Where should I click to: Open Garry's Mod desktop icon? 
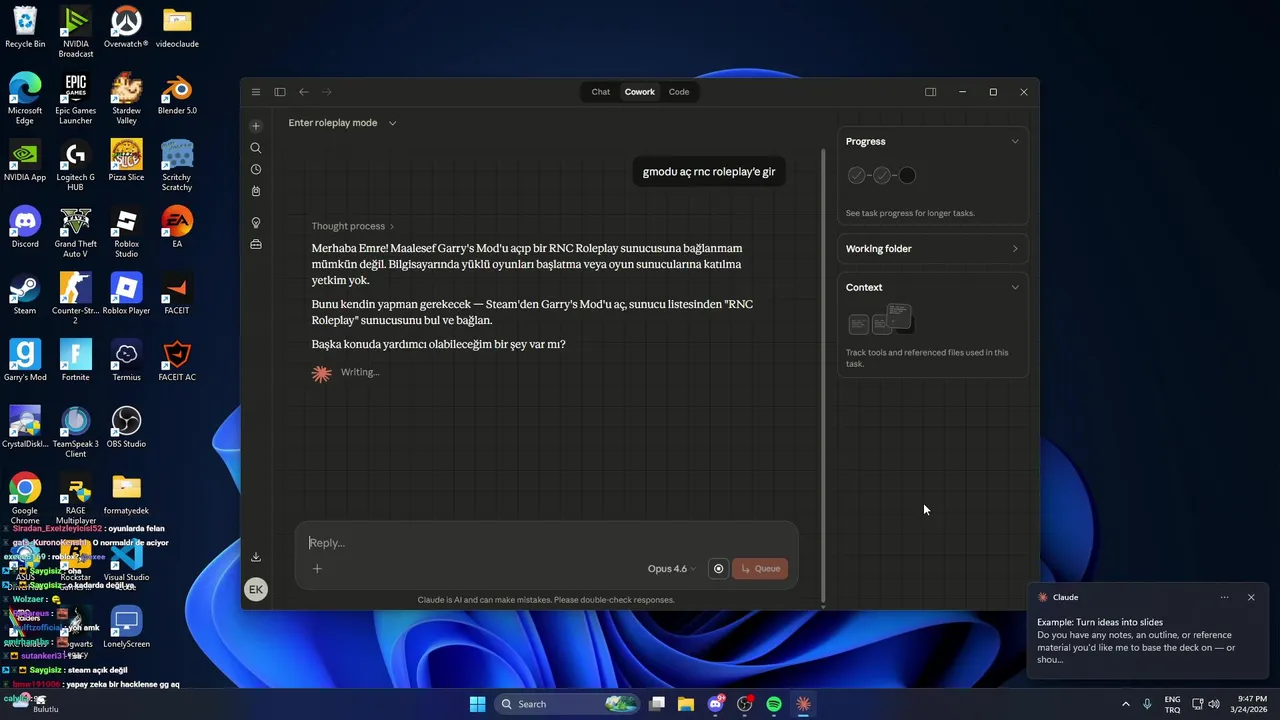click(25, 361)
